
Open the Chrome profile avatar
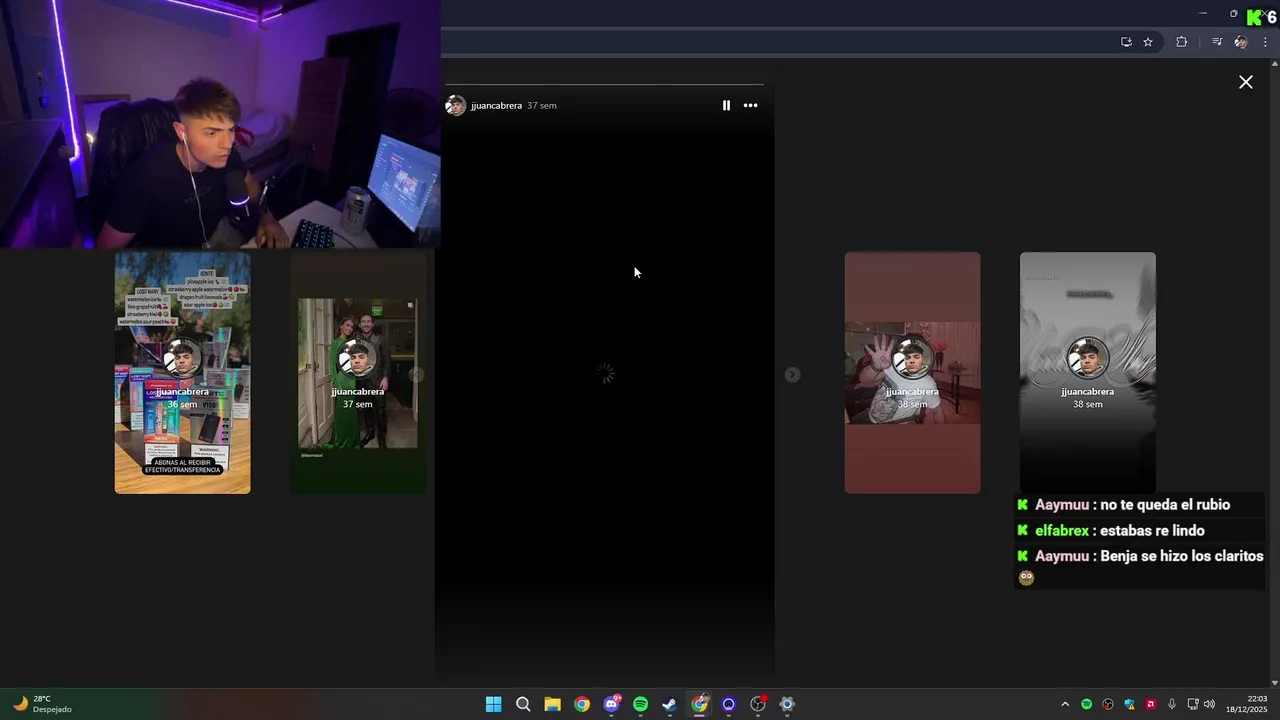(x=1241, y=42)
